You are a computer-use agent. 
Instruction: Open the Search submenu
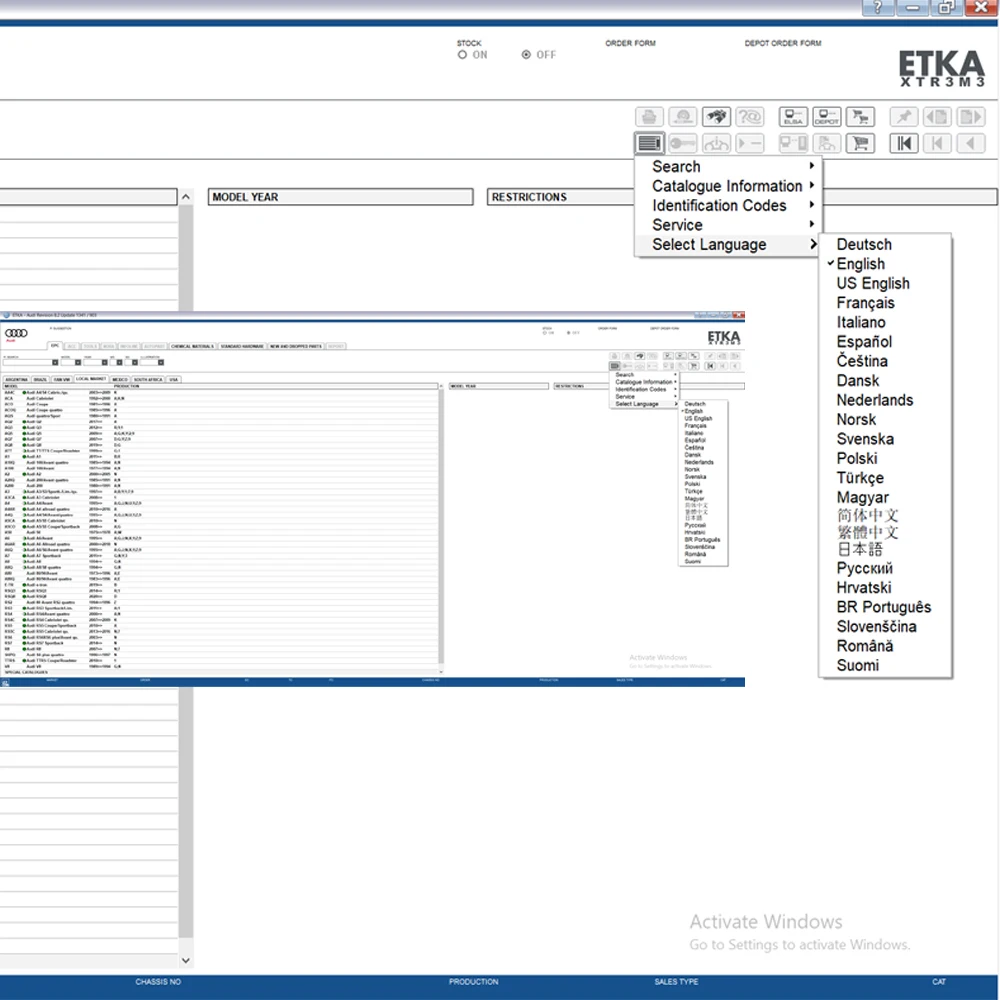(728, 166)
